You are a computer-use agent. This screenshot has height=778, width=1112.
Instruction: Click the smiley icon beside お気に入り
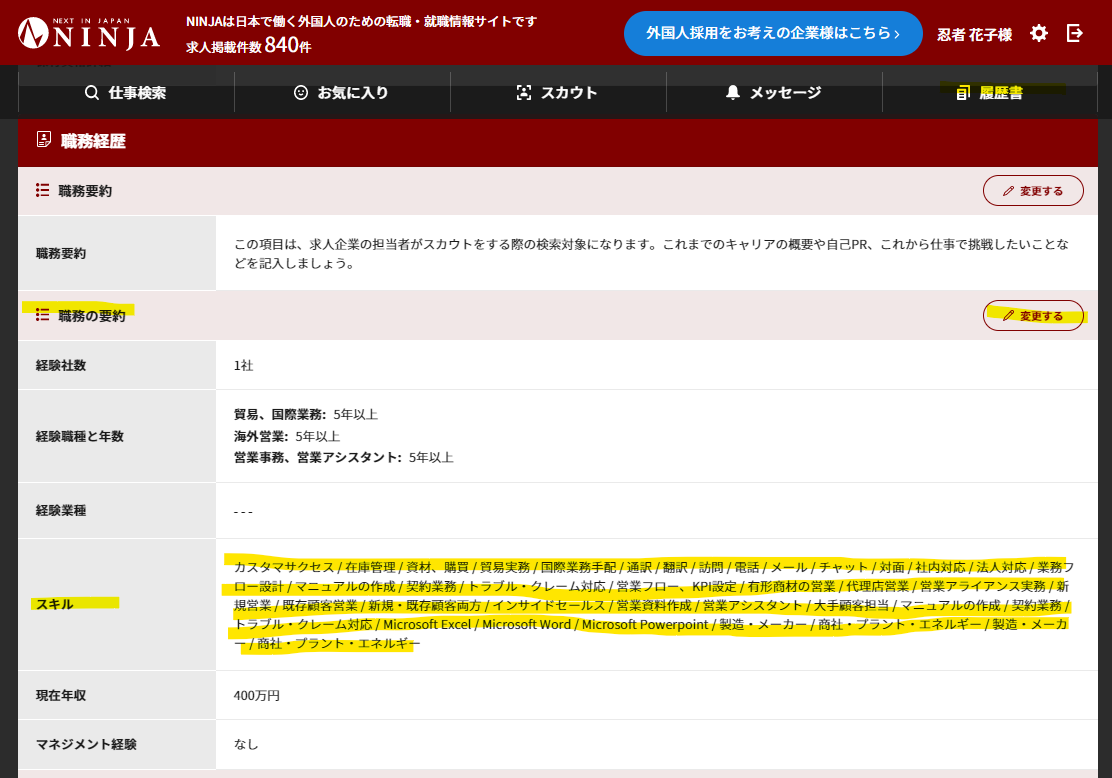(x=301, y=93)
